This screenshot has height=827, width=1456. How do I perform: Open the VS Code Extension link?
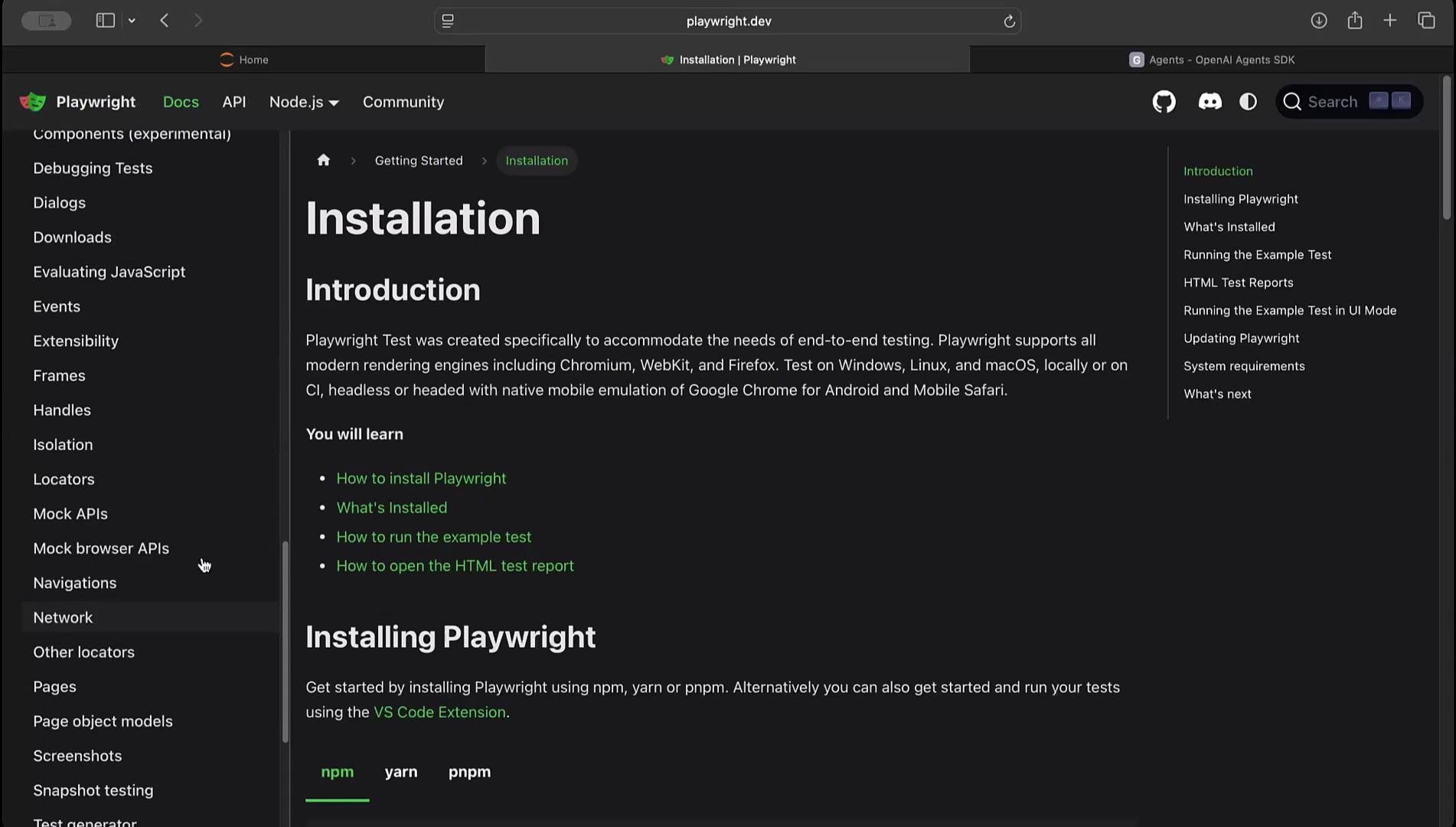click(x=439, y=712)
